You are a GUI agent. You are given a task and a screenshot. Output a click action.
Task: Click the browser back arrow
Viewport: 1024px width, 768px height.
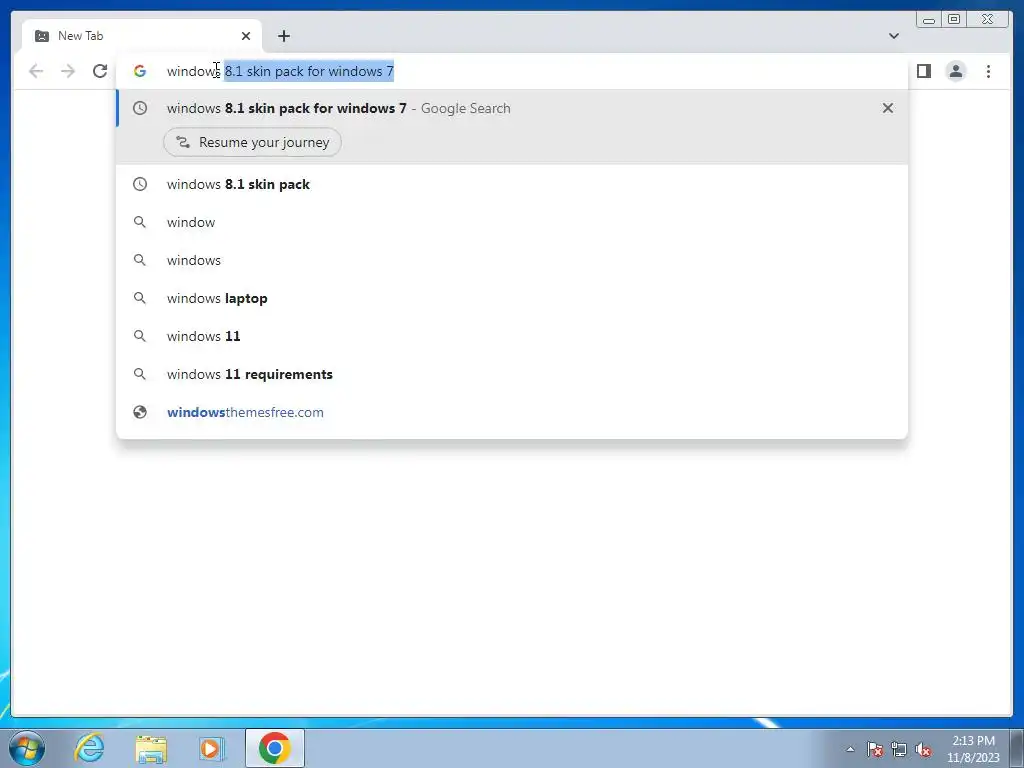pyautogui.click(x=36, y=71)
